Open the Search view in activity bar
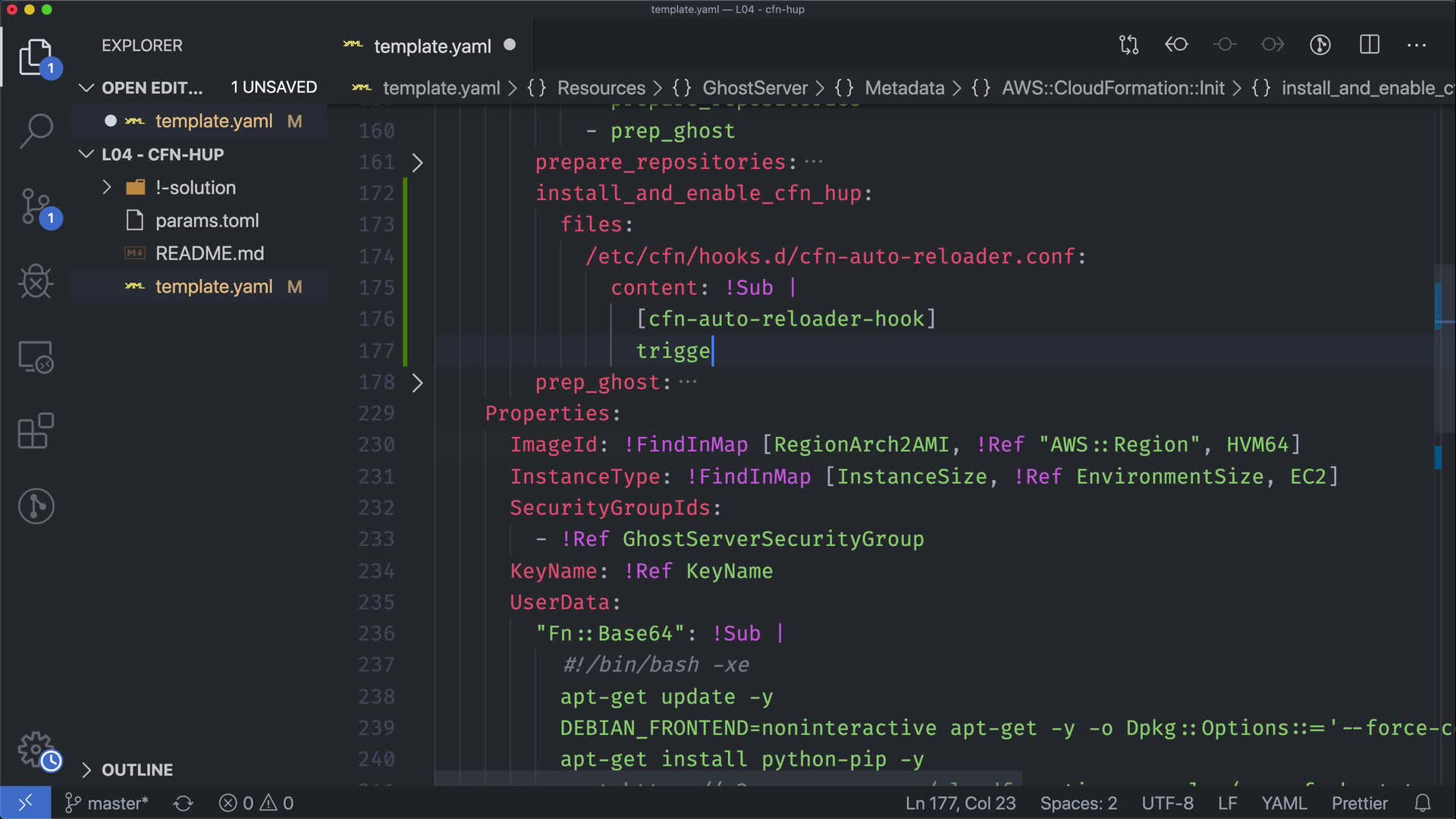 pyautogui.click(x=36, y=131)
